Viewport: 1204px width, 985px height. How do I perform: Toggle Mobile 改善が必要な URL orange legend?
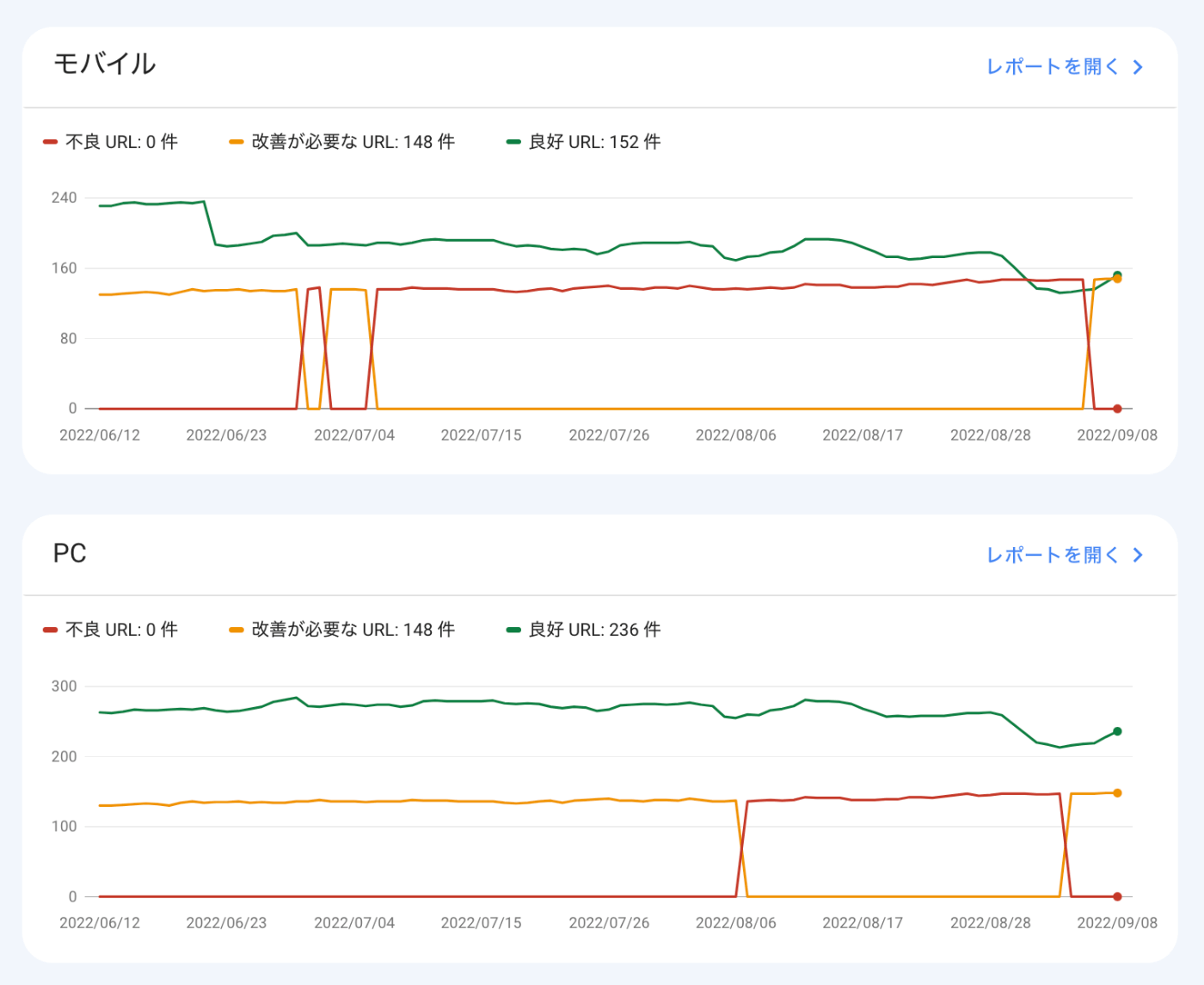pos(342,142)
